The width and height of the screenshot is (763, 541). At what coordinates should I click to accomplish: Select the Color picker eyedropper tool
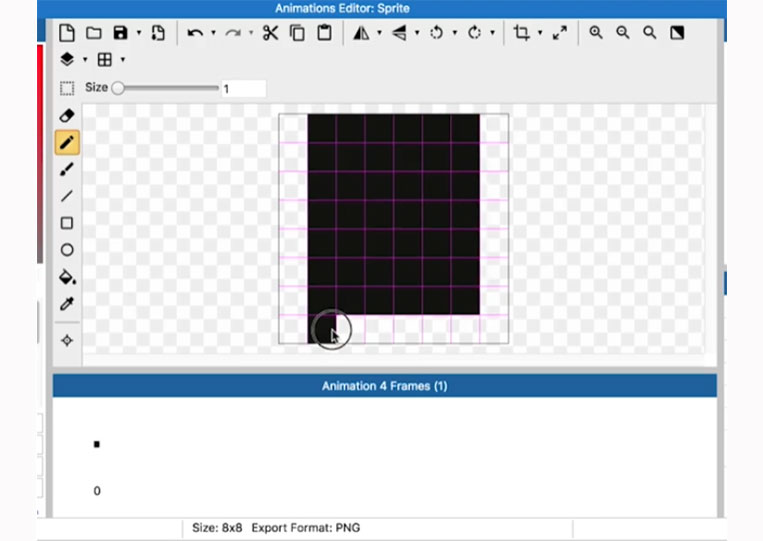[67, 304]
